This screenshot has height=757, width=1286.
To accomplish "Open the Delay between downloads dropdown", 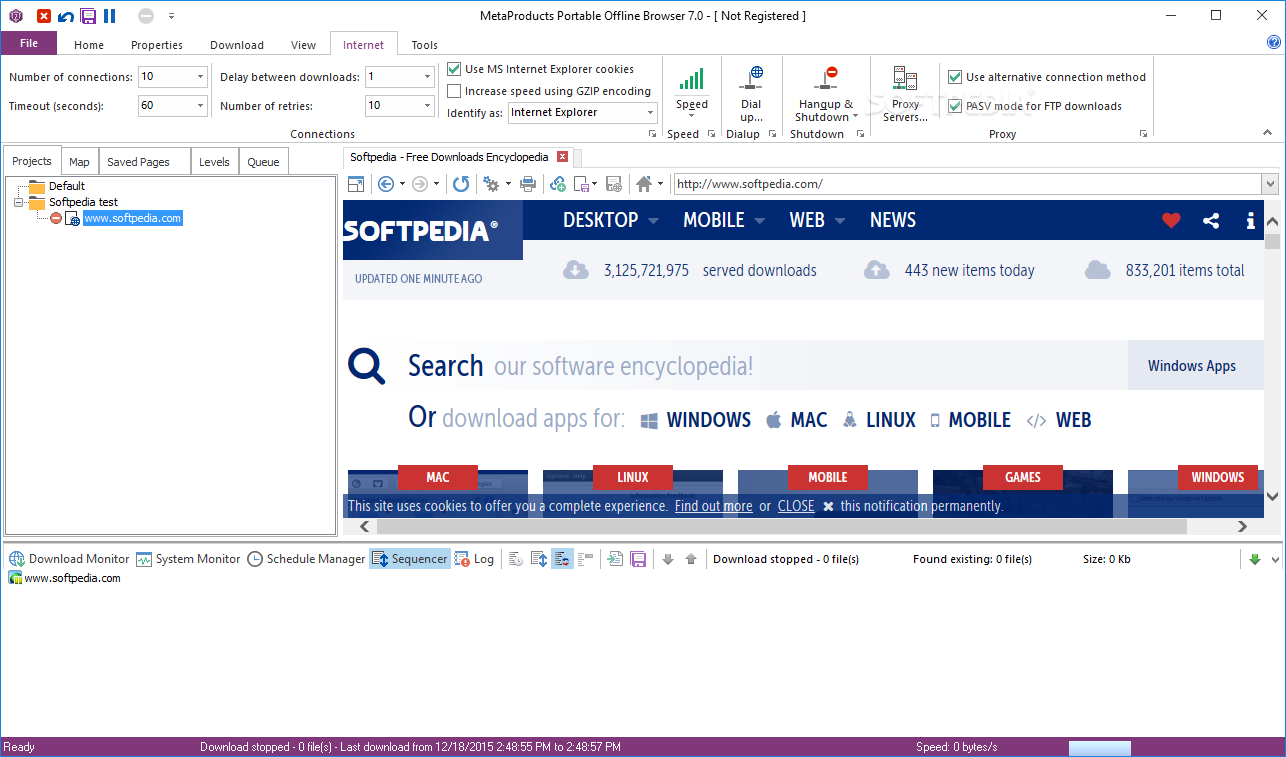I will coord(427,77).
